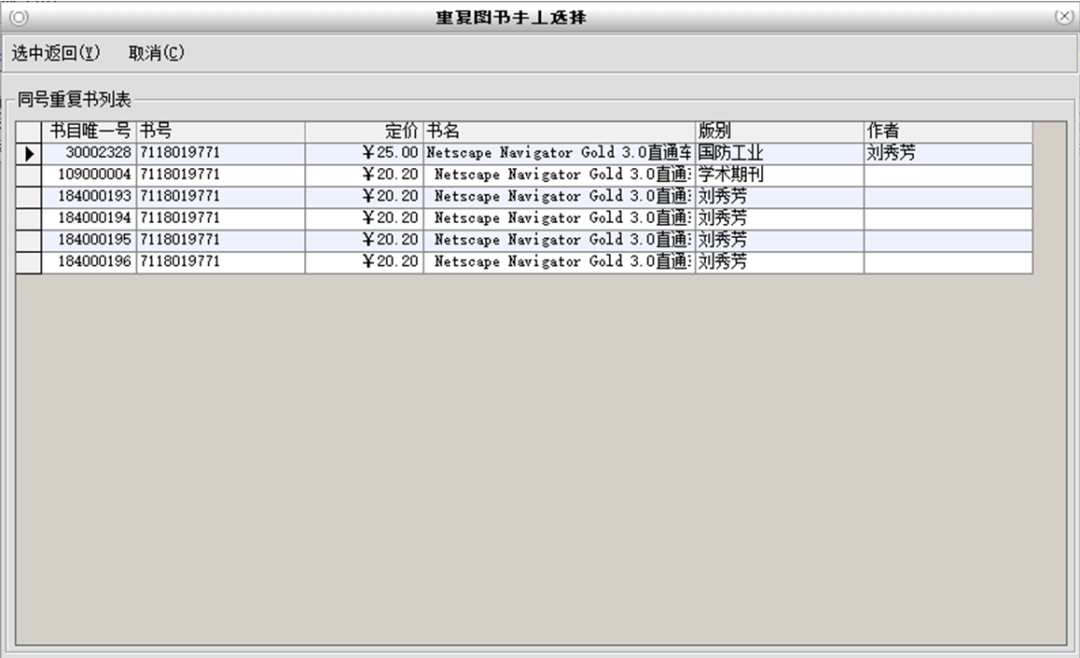Click the 国防工业 publisher cell
This screenshot has height=658, width=1080.
[780, 153]
